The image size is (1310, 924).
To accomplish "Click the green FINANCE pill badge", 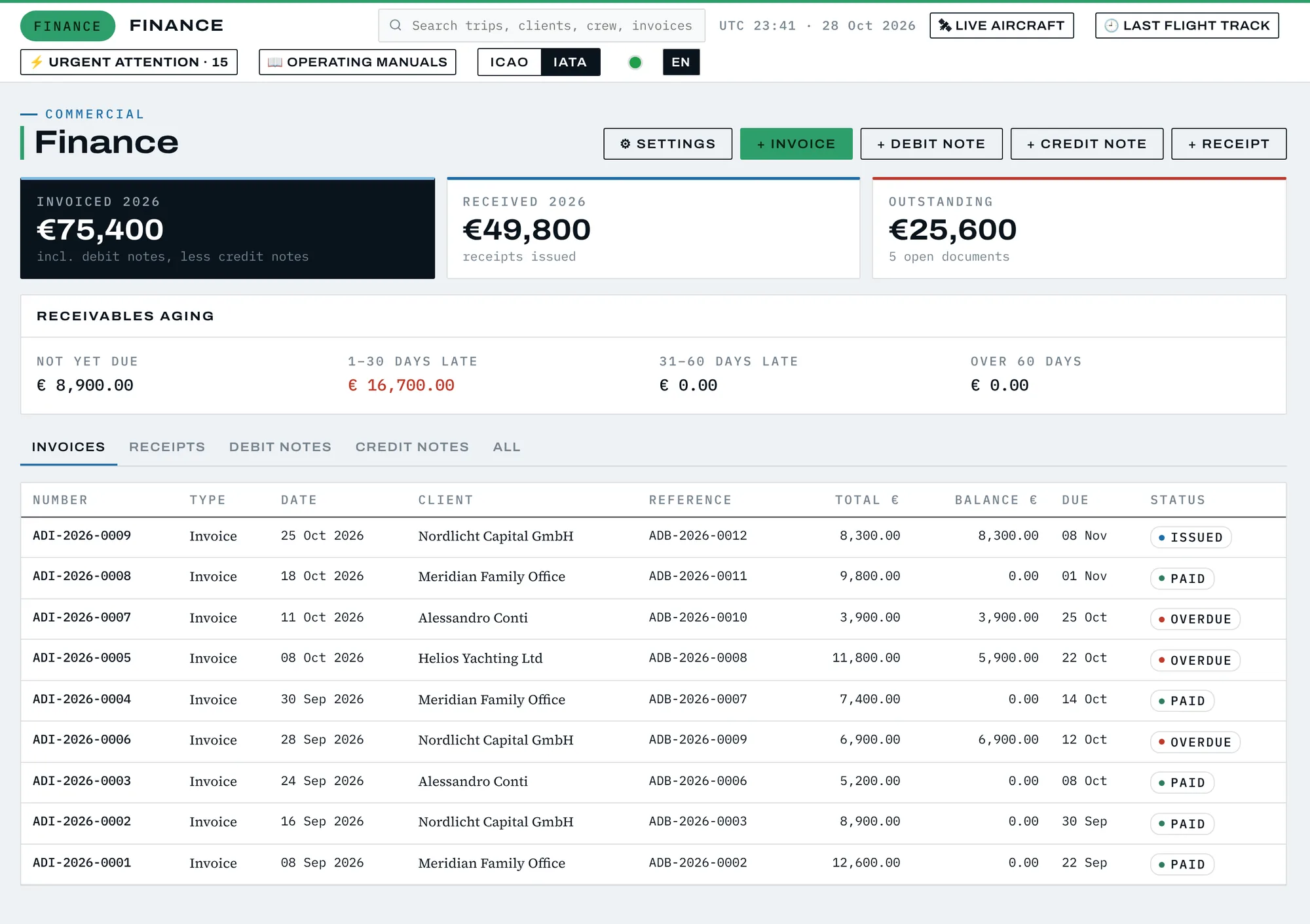I will (x=67, y=26).
